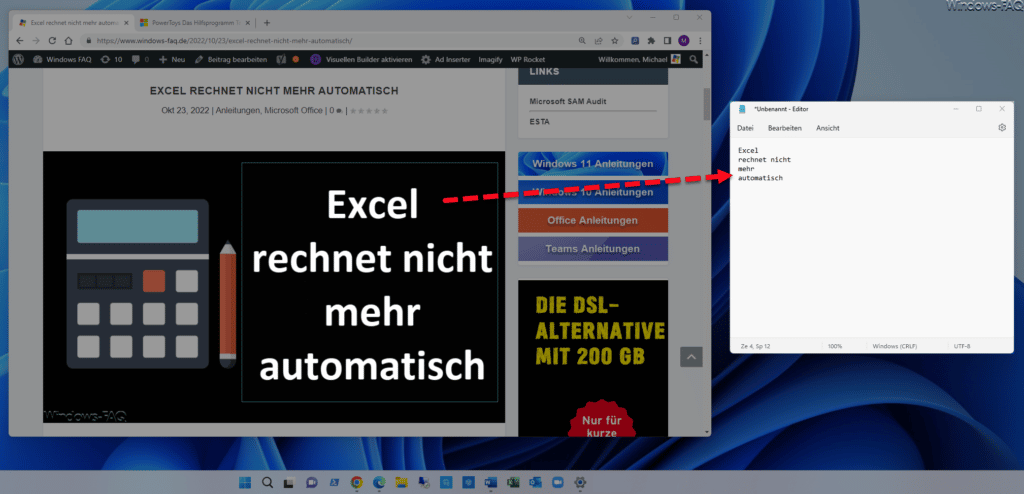Click Beitrag bearbeiten in admin bar

(x=231, y=59)
